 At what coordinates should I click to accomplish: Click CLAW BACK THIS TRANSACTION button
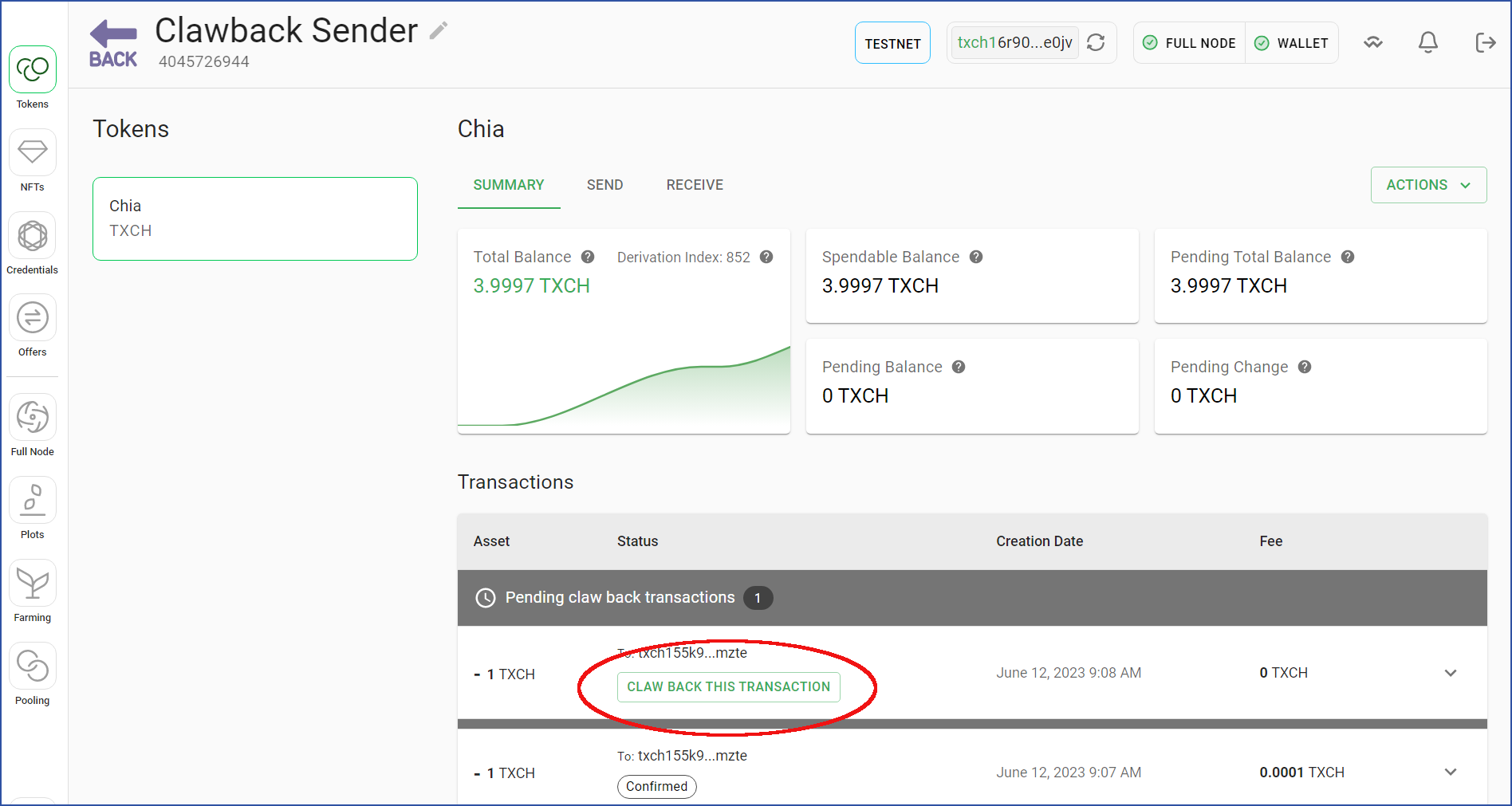point(728,686)
